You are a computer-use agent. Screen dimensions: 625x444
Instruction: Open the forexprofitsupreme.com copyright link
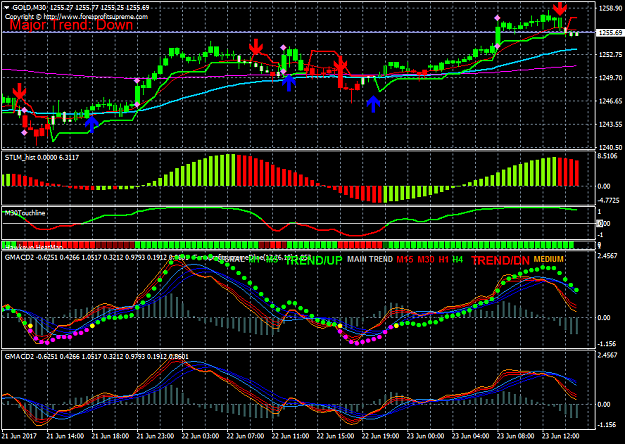coord(76,17)
